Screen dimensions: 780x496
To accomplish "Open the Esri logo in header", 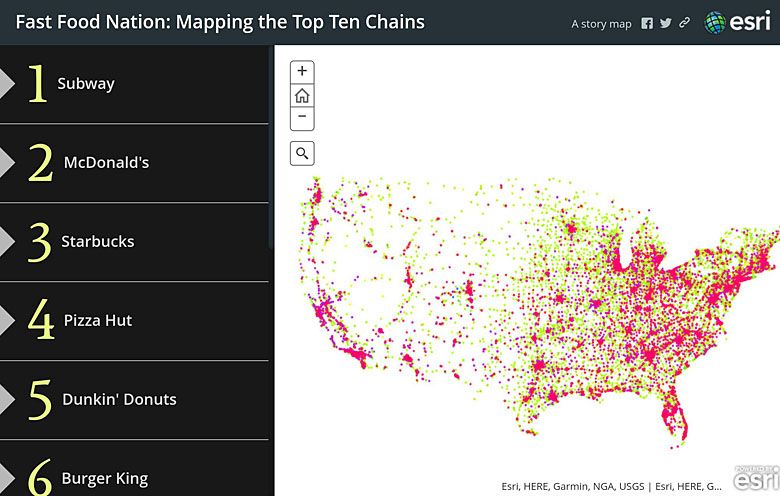I will [738, 22].
